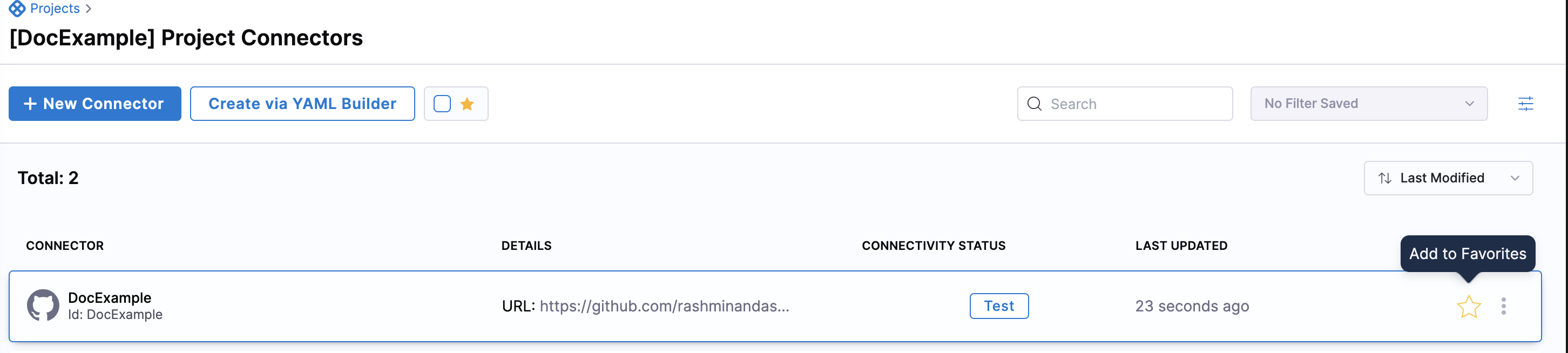The height and width of the screenshot is (353, 1568).
Task: Go to the Projects breadcrumb link
Action: 55,9
